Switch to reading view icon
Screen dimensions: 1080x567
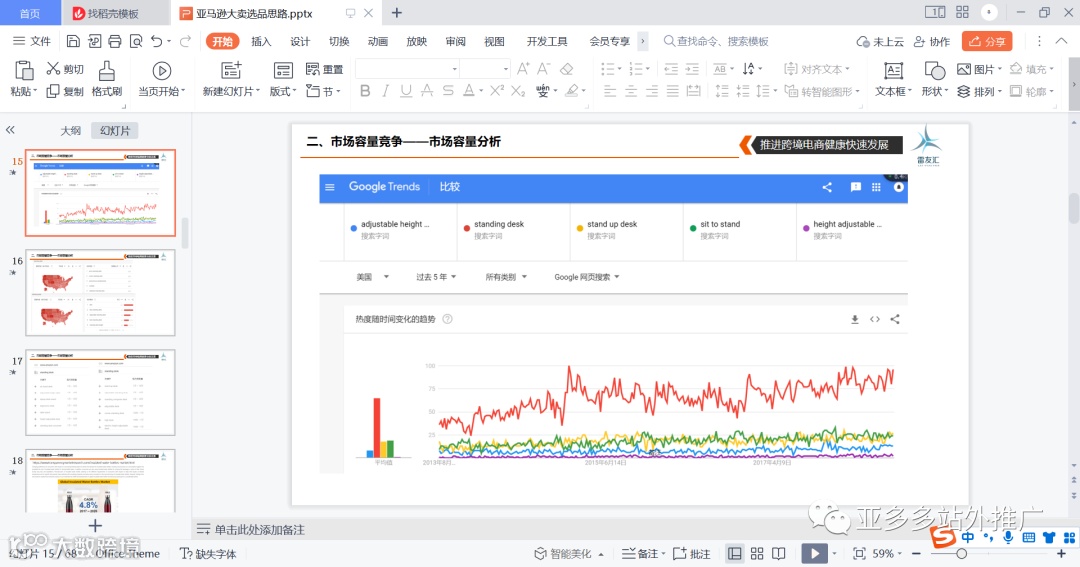(x=778, y=554)
